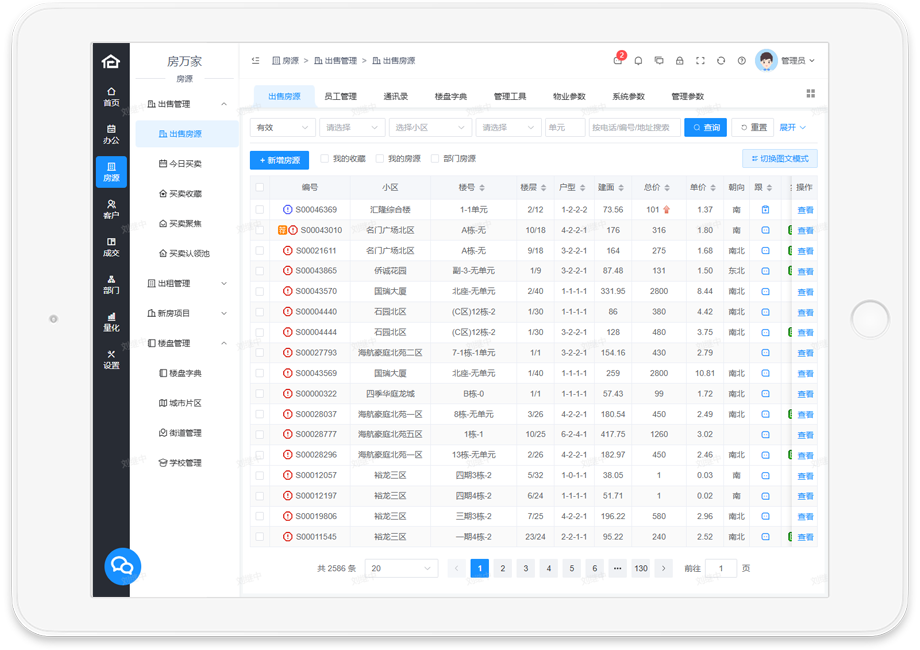
Task: Toggle fullscreen icon in header
Action: click(x=700, y=60)
